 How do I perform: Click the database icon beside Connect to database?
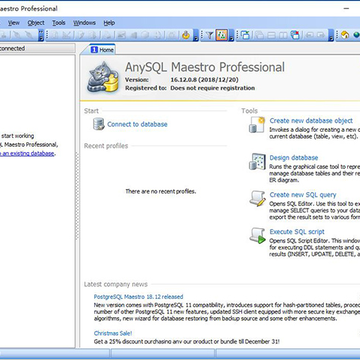(x=99, y=124)
